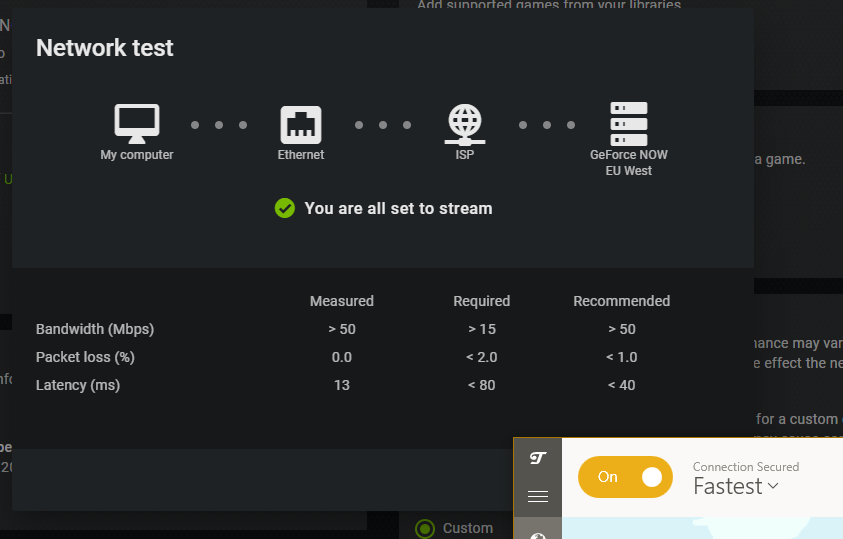
Task: Click the TunnelBear logo icon
Action: [x=538, y=459]
